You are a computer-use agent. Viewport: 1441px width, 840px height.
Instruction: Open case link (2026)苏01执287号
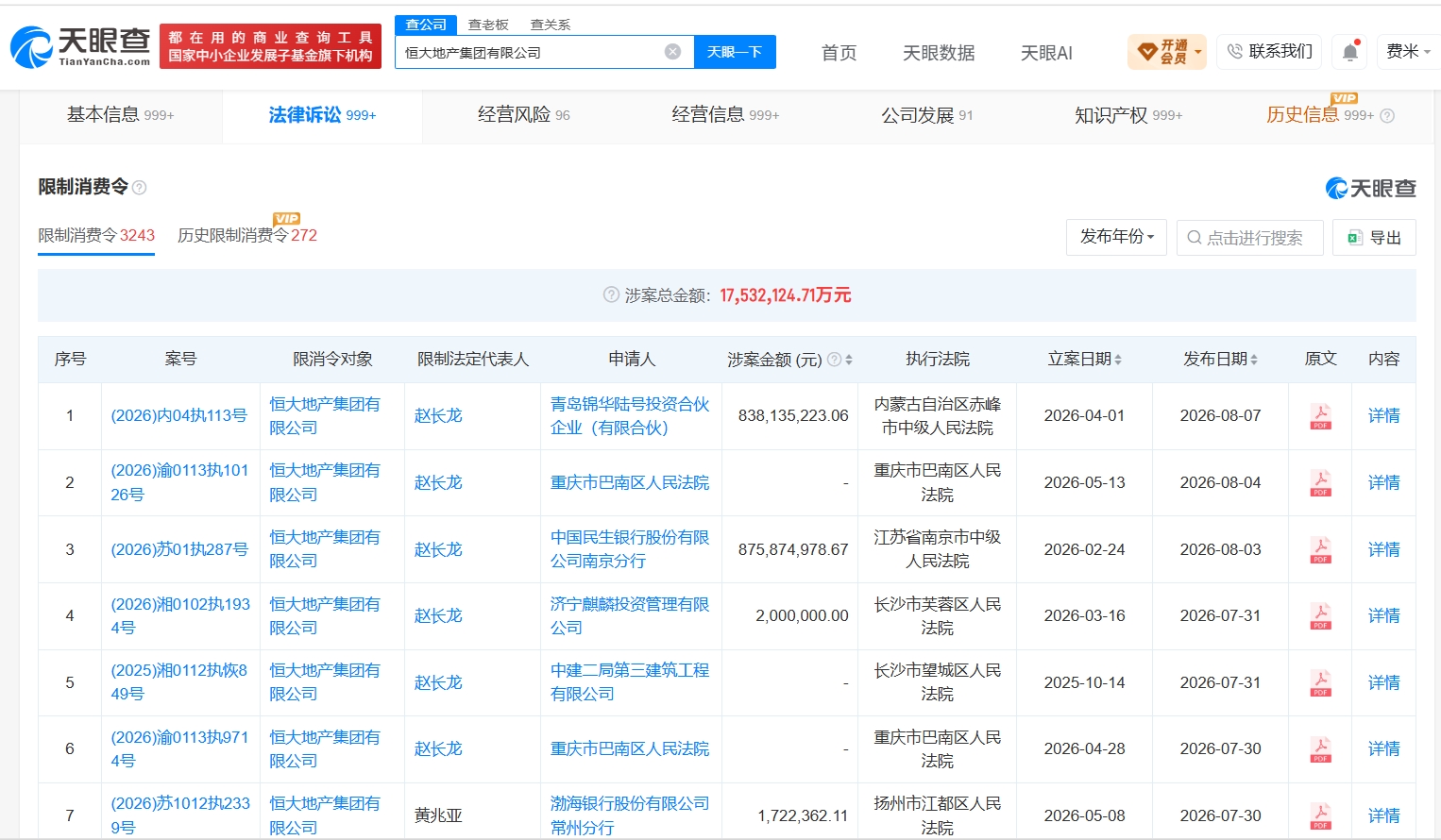(179, 549)
